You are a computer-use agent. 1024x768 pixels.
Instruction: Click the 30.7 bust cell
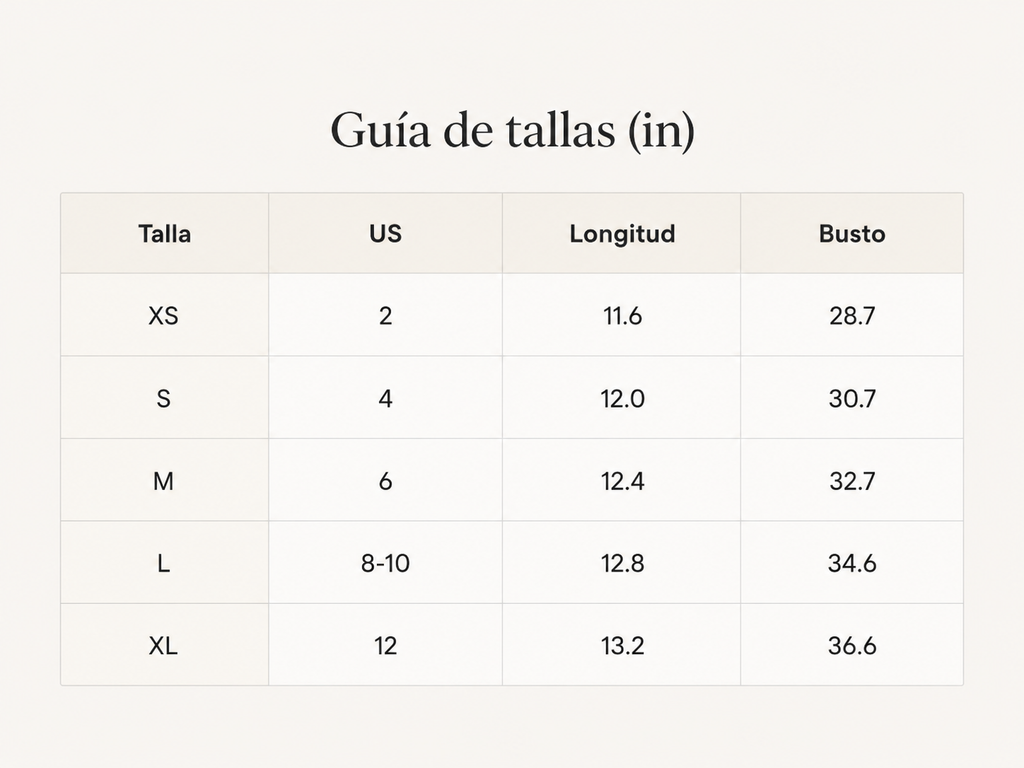click(852, 398)
